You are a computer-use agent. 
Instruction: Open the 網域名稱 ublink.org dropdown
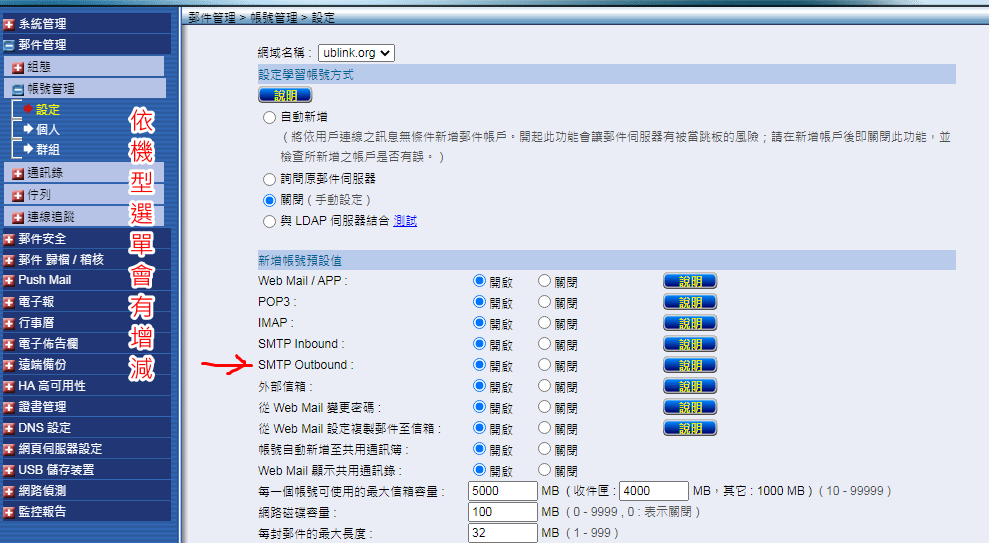click(x=357, y=52)
